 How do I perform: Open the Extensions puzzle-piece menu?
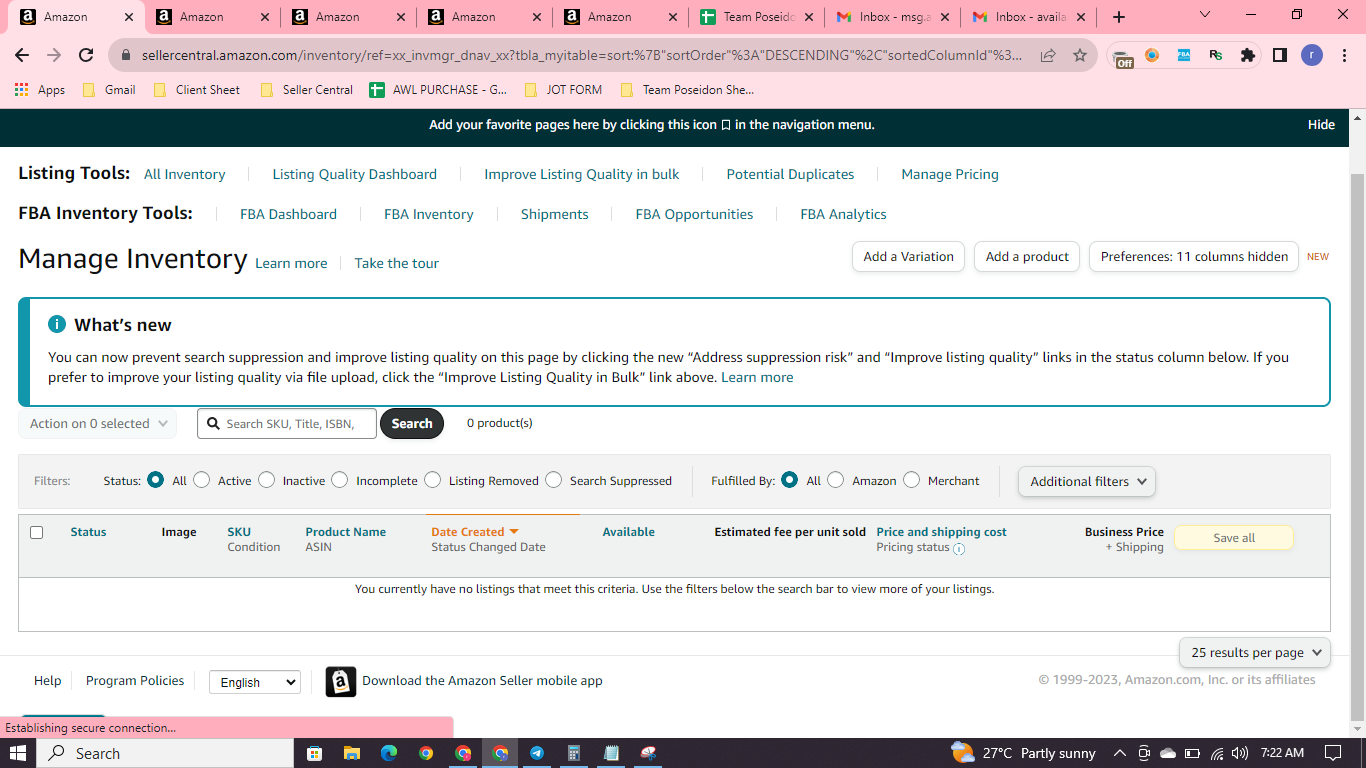1248,56
